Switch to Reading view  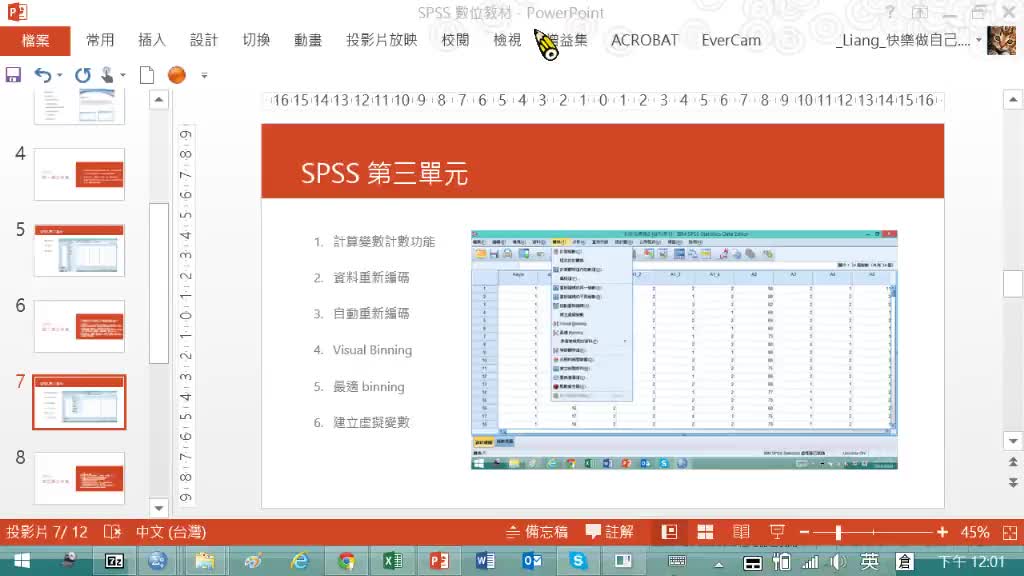tap(741, 532)
